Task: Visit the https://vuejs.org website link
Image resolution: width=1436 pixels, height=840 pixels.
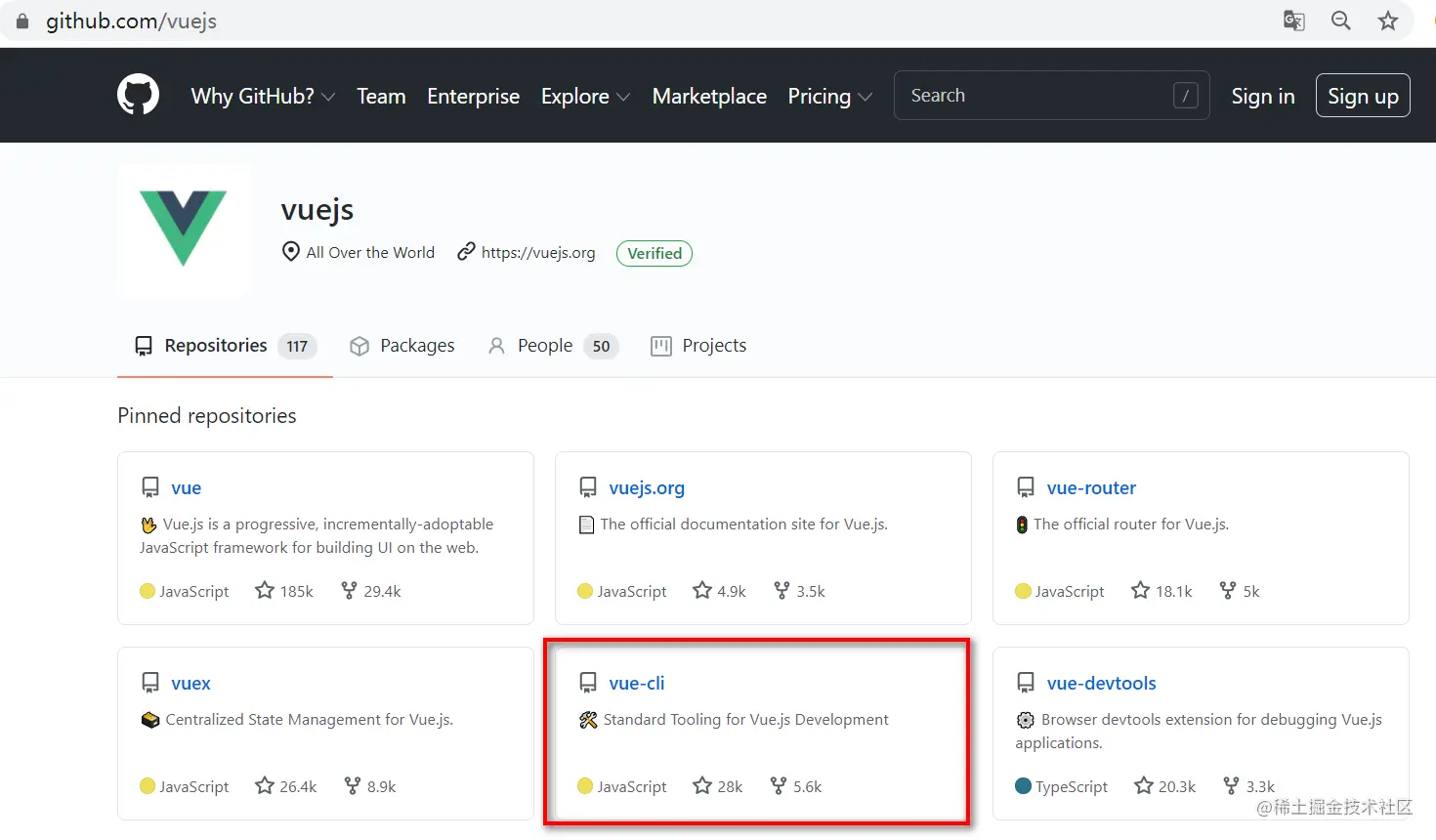Action: 538,252
